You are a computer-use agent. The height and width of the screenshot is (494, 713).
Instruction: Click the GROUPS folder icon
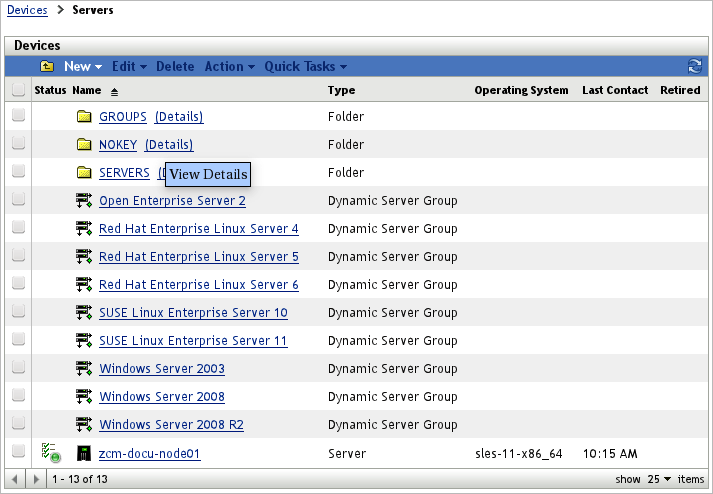pos(84,117)
